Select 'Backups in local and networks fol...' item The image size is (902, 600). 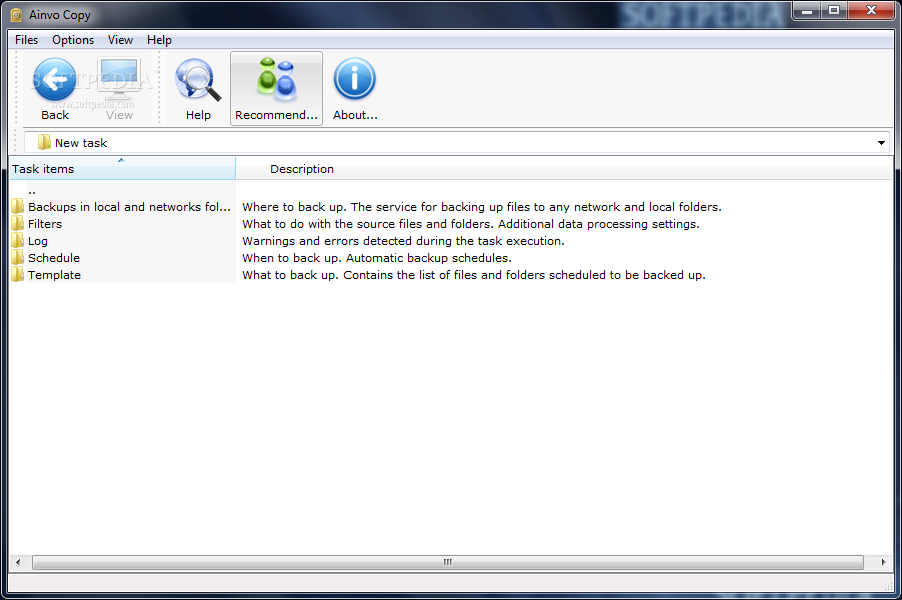(x=129, y=207)
